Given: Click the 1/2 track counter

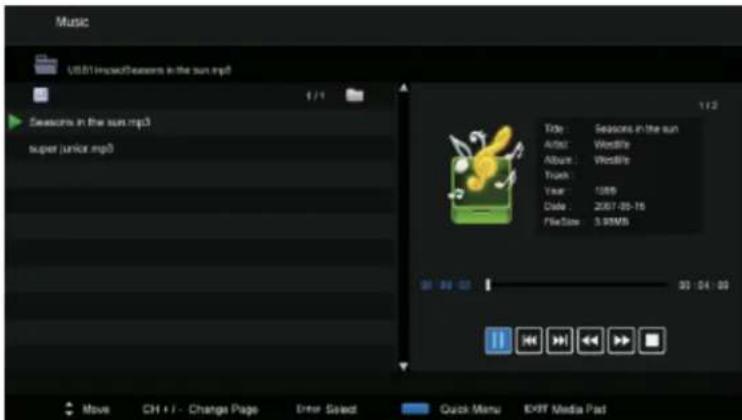Looking at the screenshot, I should [x=708, y=105].
